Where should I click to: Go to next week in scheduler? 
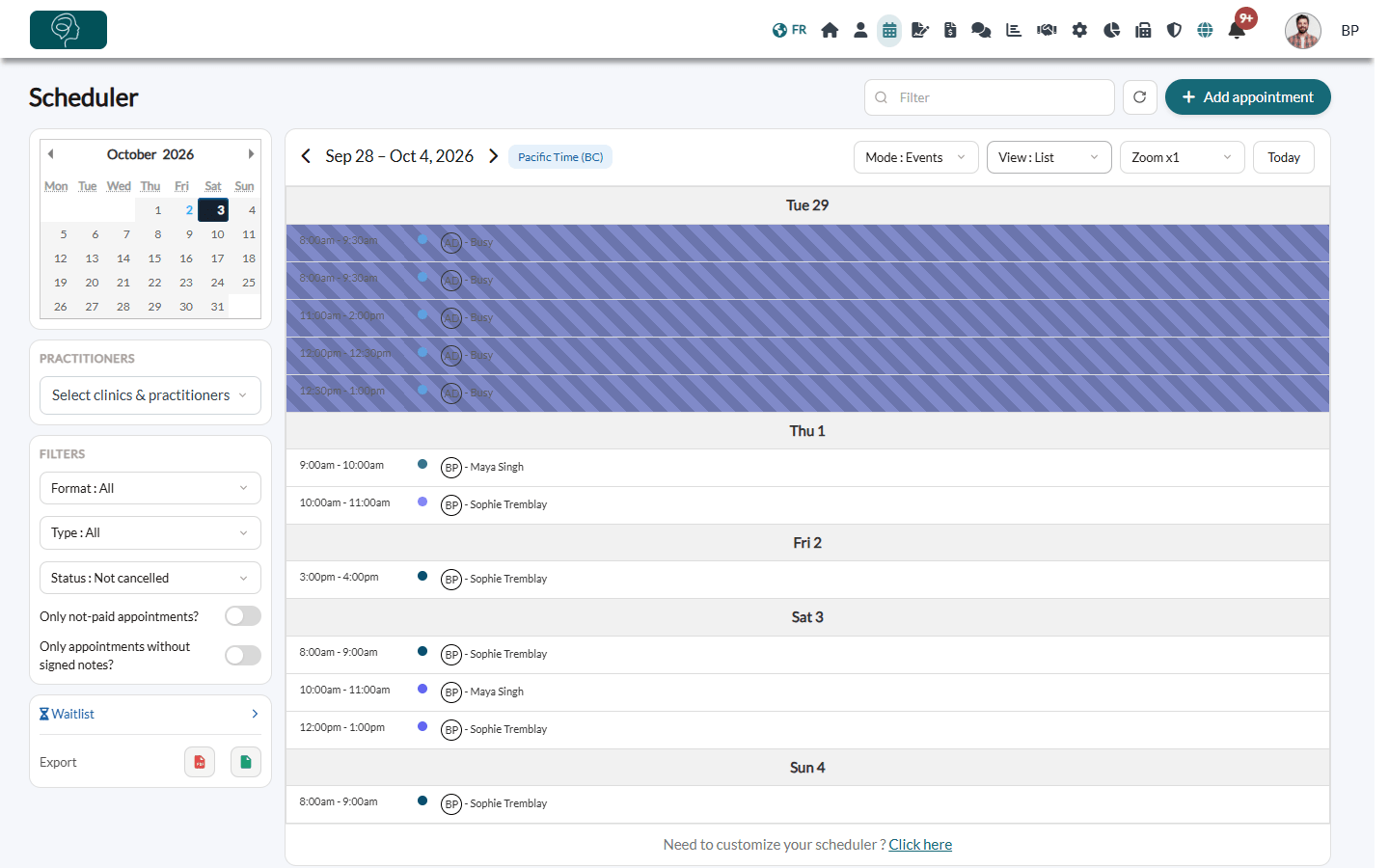493,156
